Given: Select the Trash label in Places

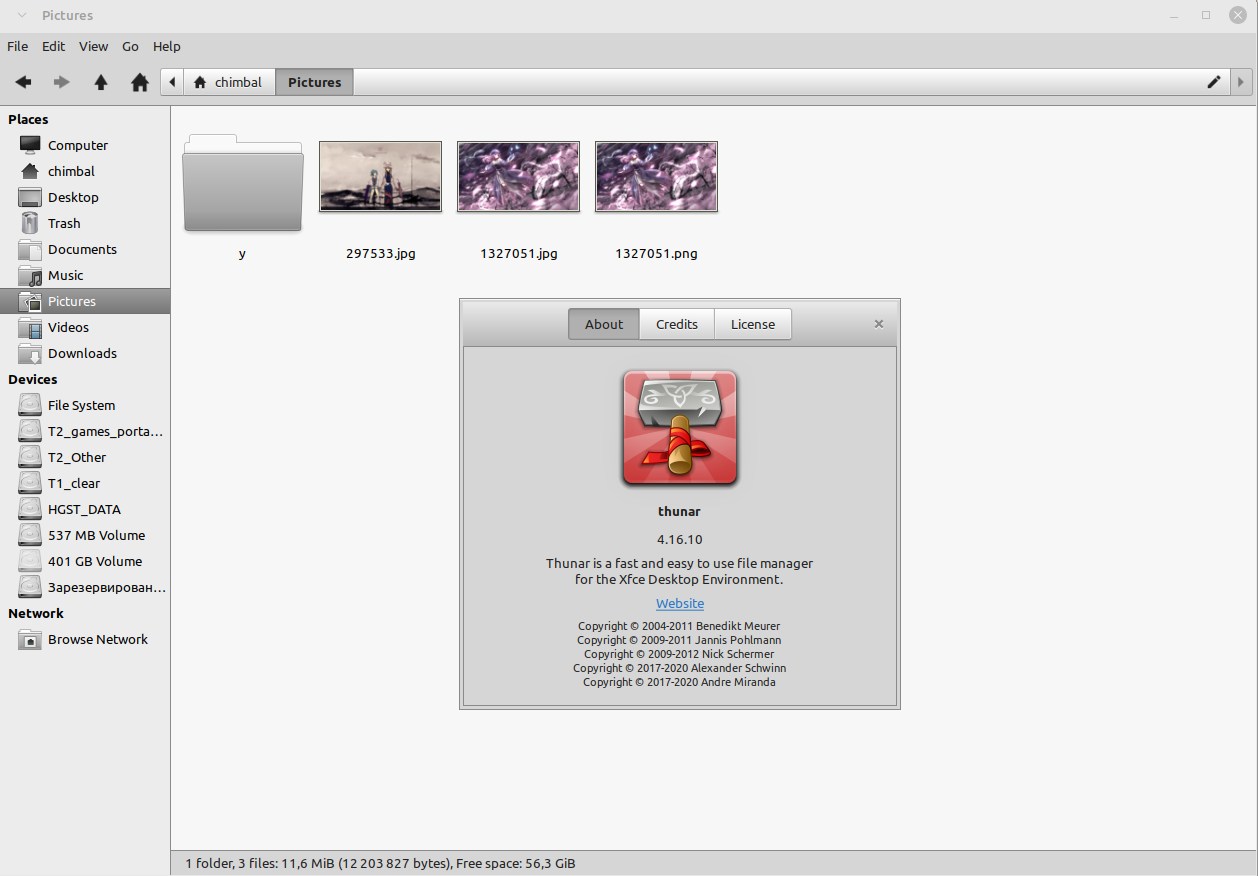Looking at the screenshot, I should coord(64,223).
